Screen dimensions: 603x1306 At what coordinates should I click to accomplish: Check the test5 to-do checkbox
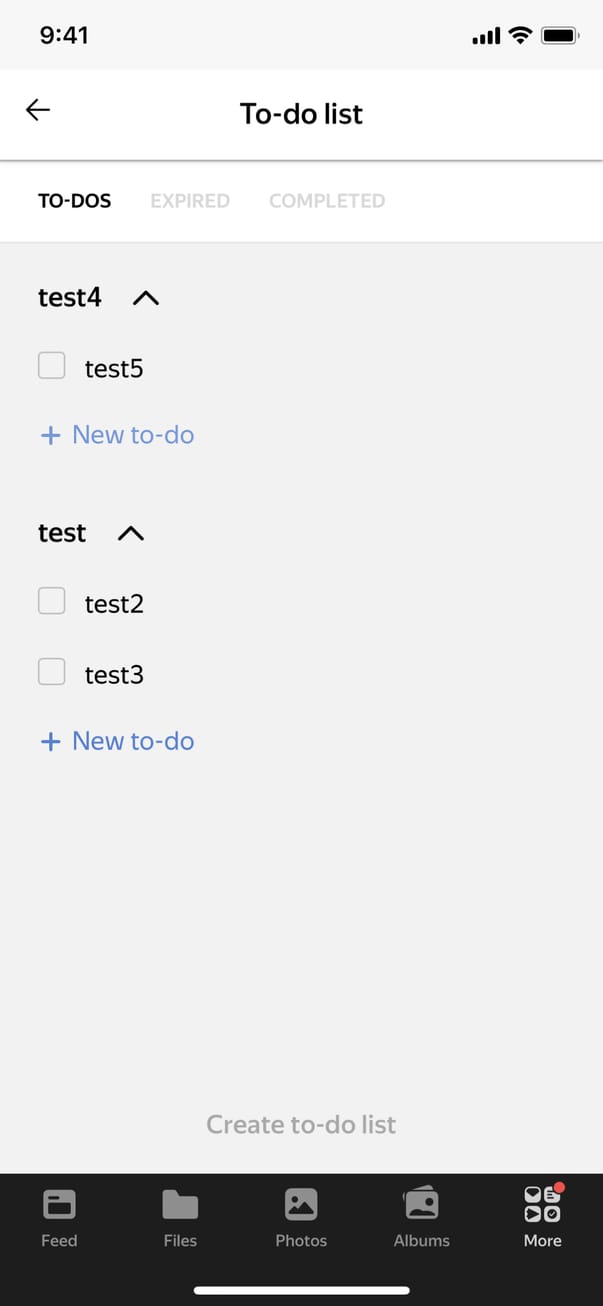click(52, 366)
